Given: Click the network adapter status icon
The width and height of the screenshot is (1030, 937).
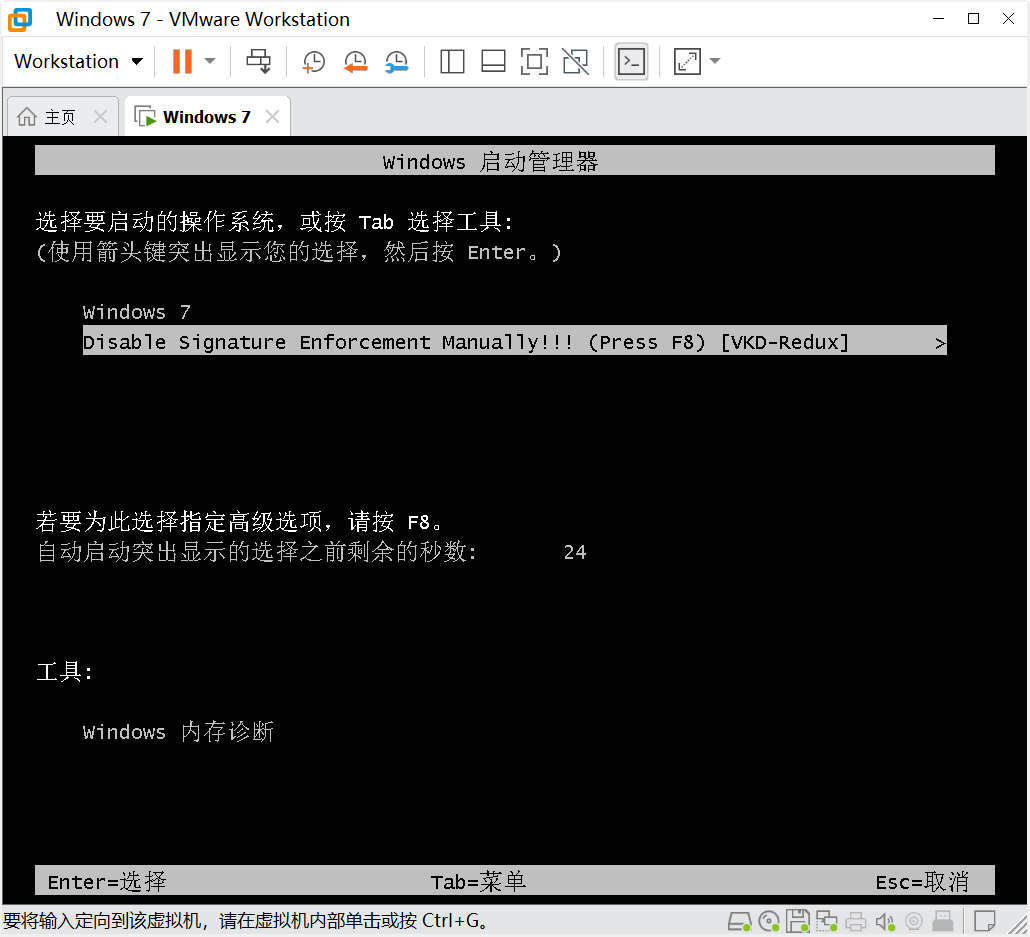Looking at the screenshot, I should click(x=826, y=921).
